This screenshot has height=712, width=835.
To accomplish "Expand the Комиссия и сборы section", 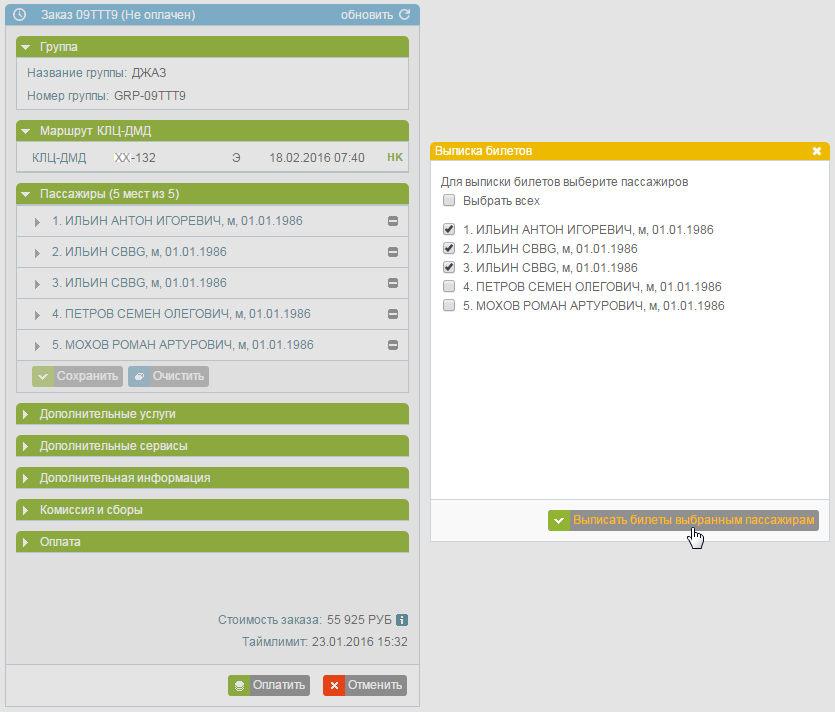I will 212,510.
